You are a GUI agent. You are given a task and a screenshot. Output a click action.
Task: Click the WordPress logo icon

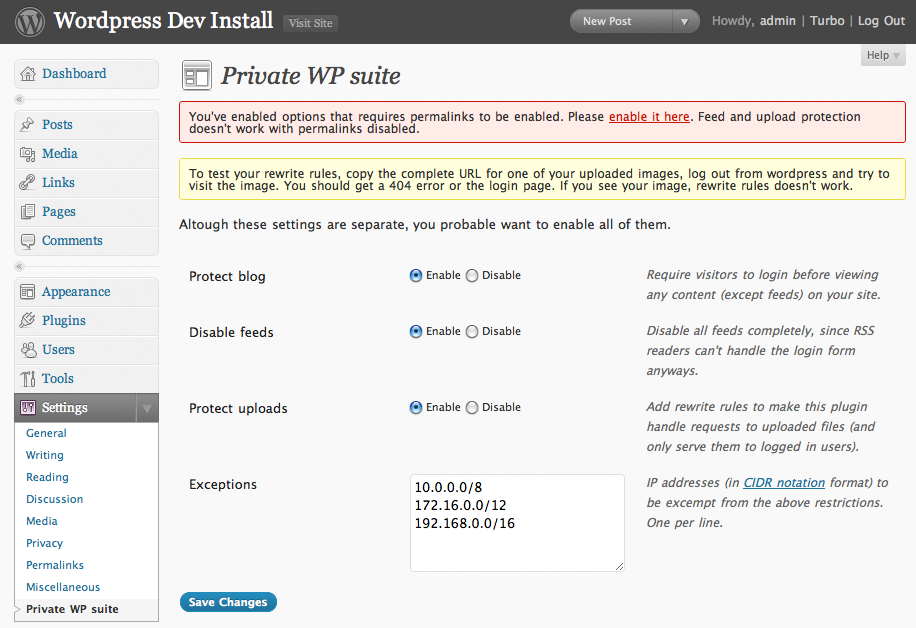coord(29,21)
